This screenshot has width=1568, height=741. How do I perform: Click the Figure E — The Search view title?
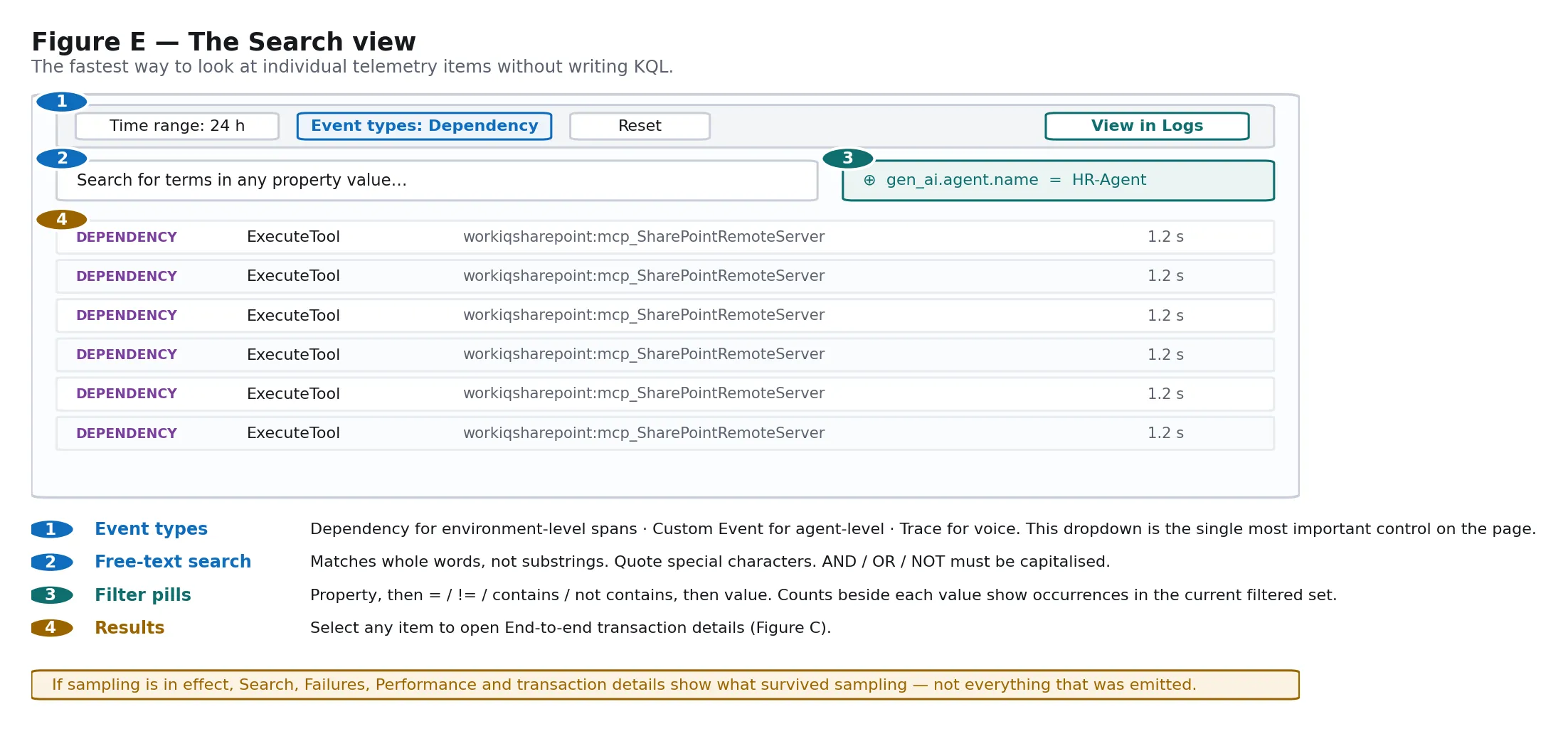click(x=223, y=42)
